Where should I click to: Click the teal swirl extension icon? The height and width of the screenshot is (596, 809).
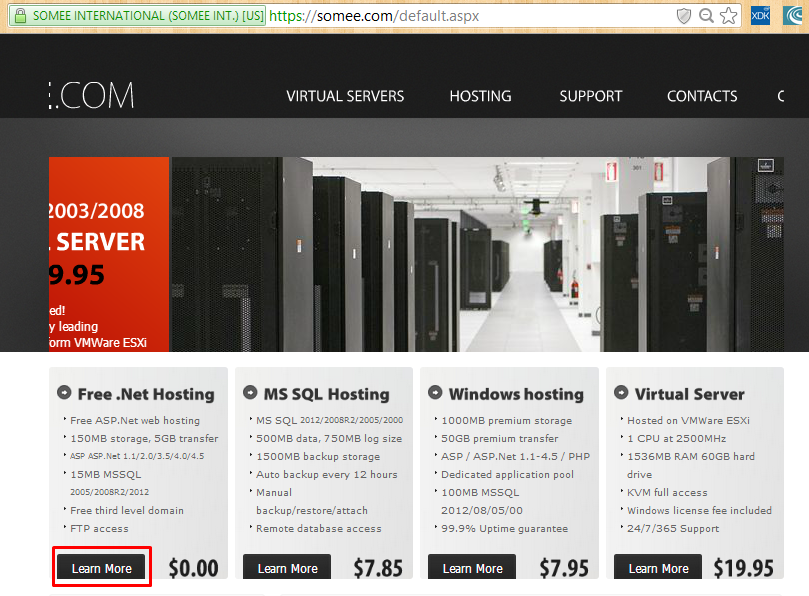(x=793, y=15)
